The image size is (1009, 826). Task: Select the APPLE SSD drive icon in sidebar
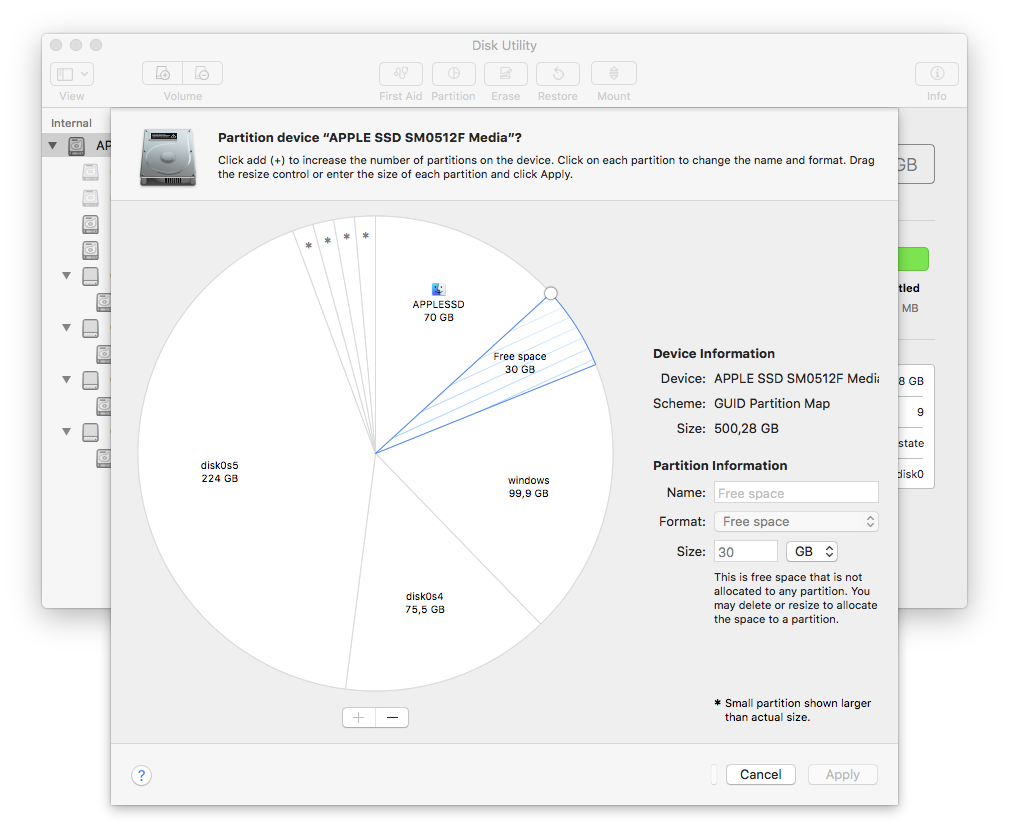pyautogui.click(x=77, y=146)
